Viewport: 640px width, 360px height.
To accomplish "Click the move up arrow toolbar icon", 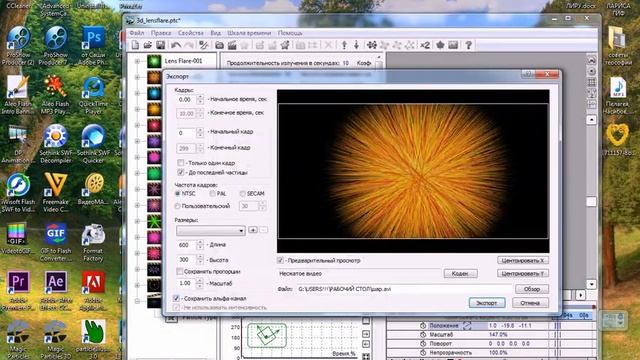I will [x=344, y=45].
